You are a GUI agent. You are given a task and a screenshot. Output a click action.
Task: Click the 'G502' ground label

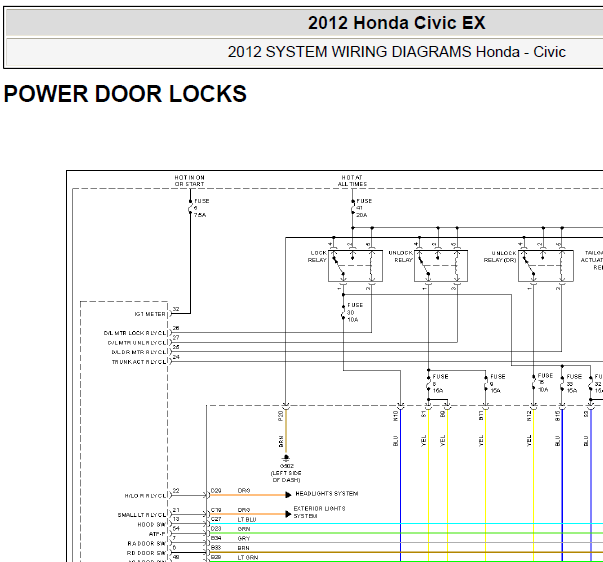coord(287,466)
